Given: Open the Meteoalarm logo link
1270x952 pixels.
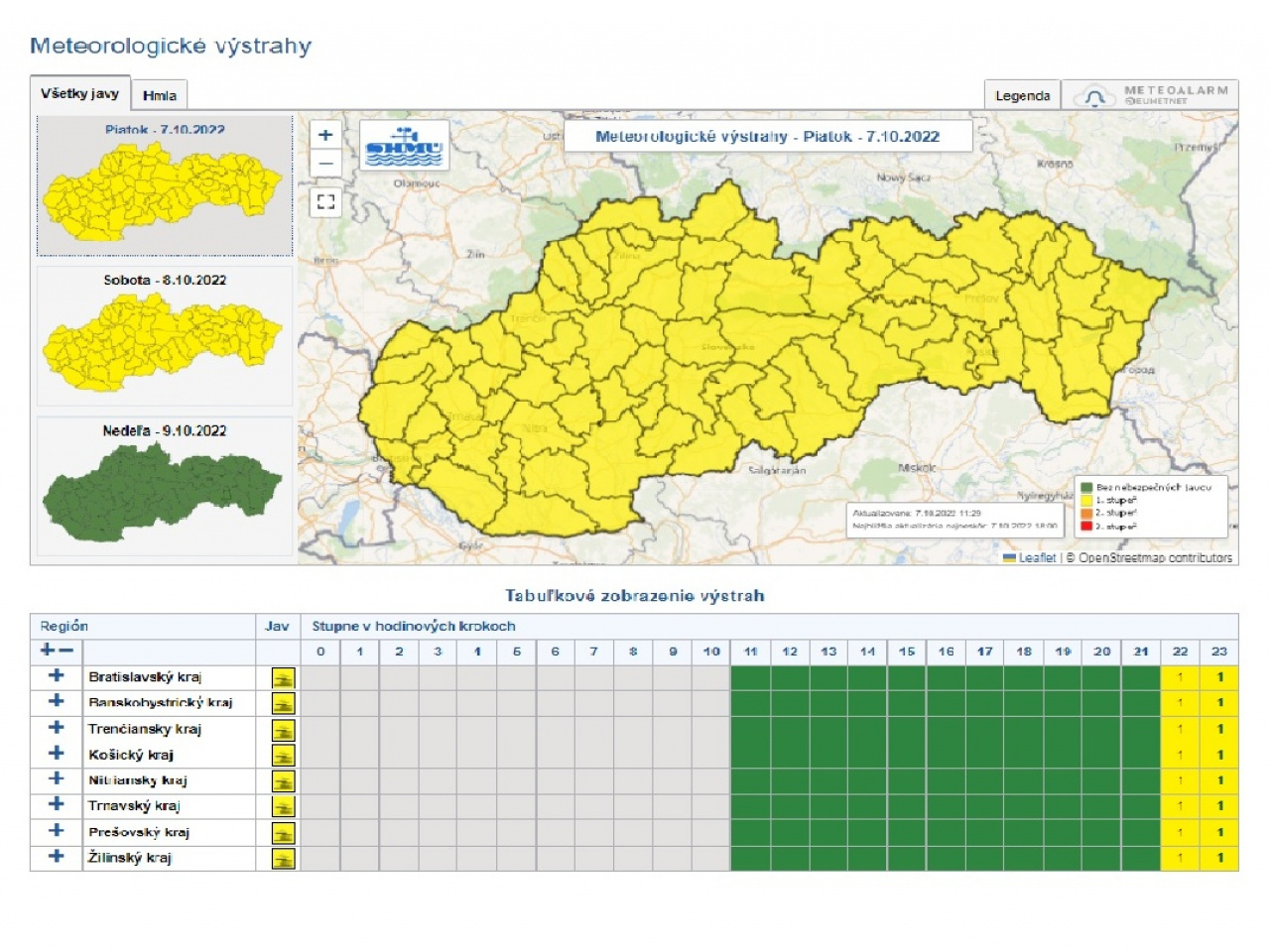Looking at the screenshot, I should 1151,95.
